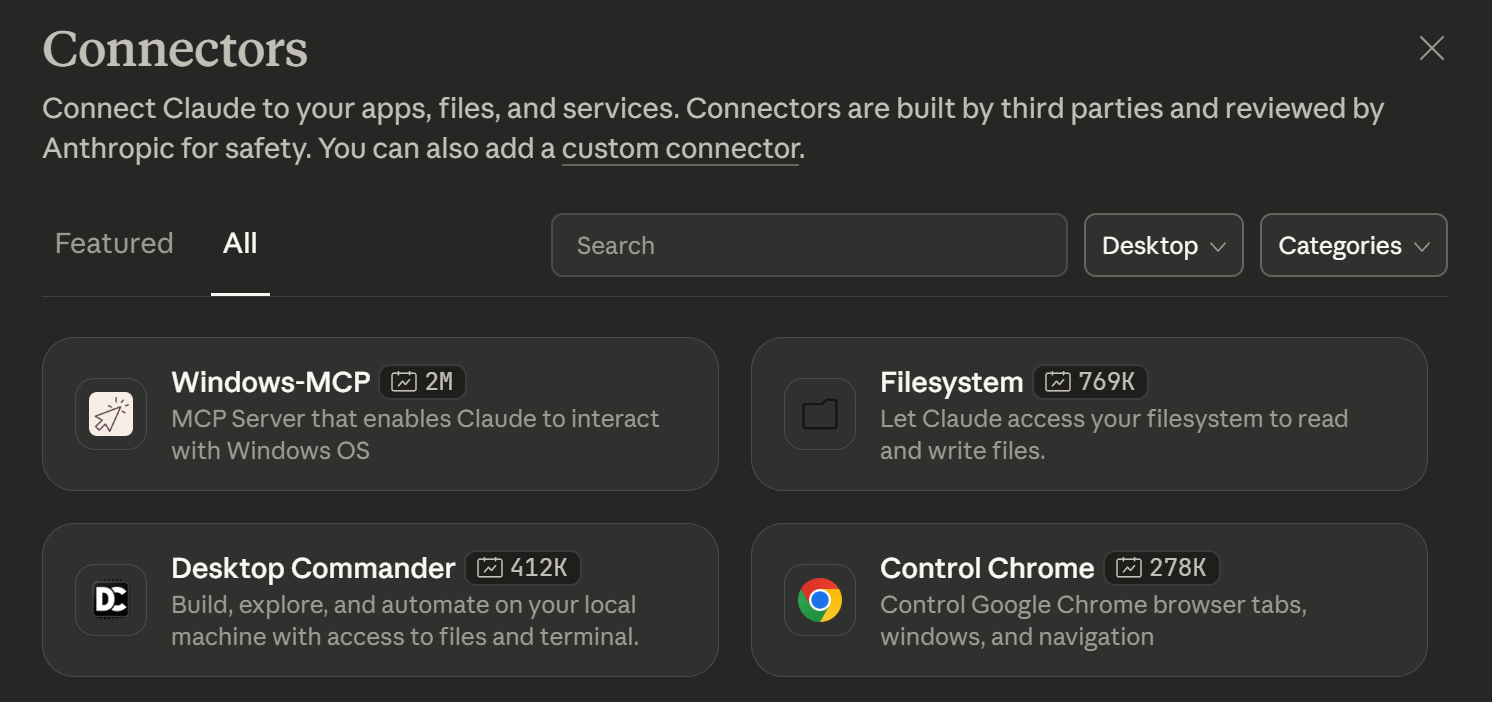Close the Connectors dialog
The image size is (1492, 702).
(1431, 48)
